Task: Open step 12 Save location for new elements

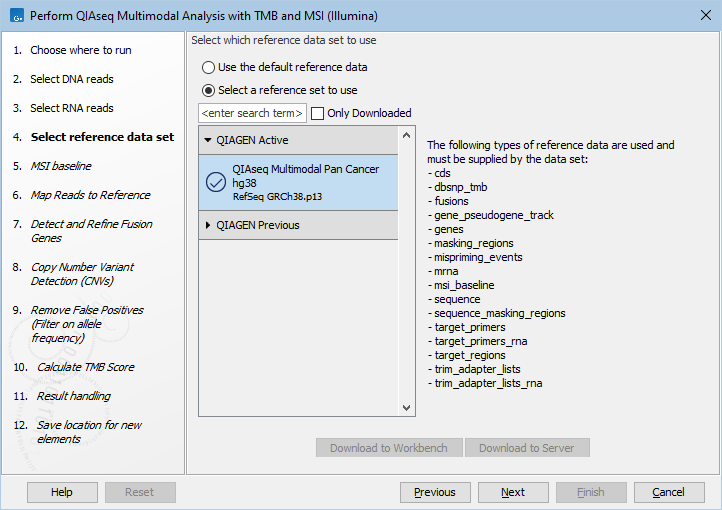Action: 89,432
